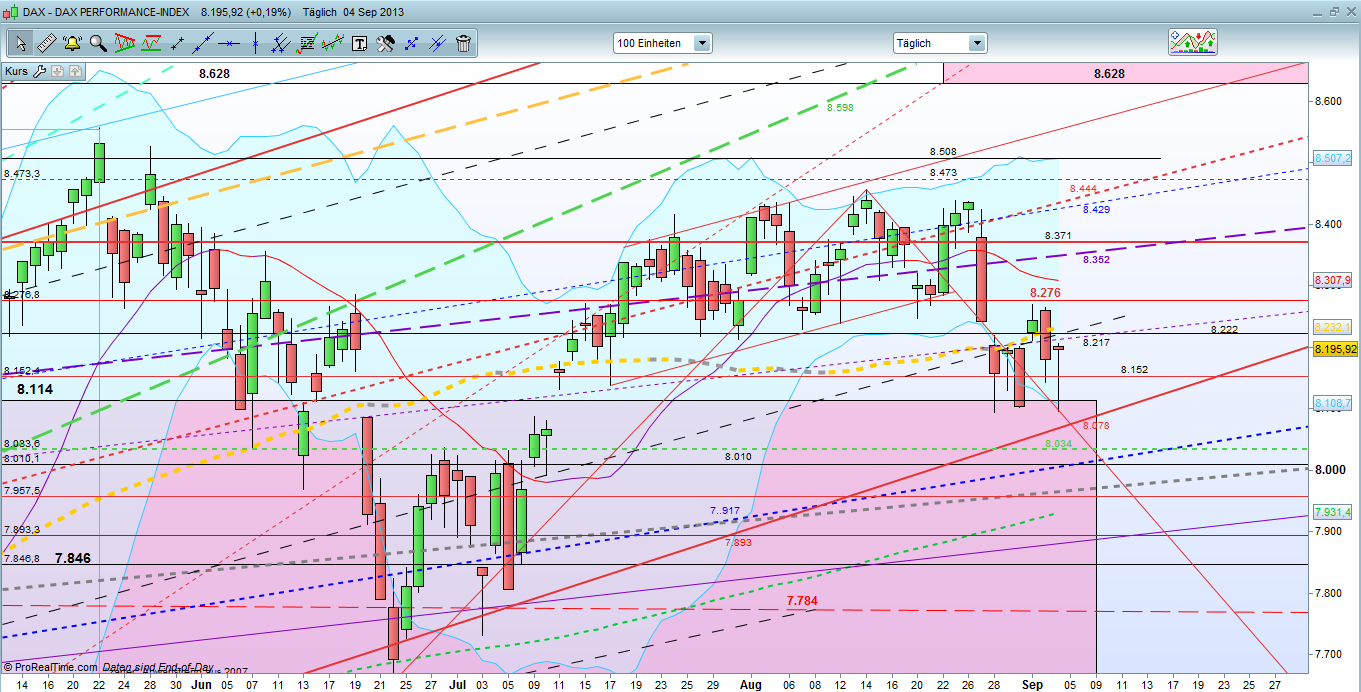Select the regression channel tool
This screenshot has width=1361, height=692.
tap(334, 43)
